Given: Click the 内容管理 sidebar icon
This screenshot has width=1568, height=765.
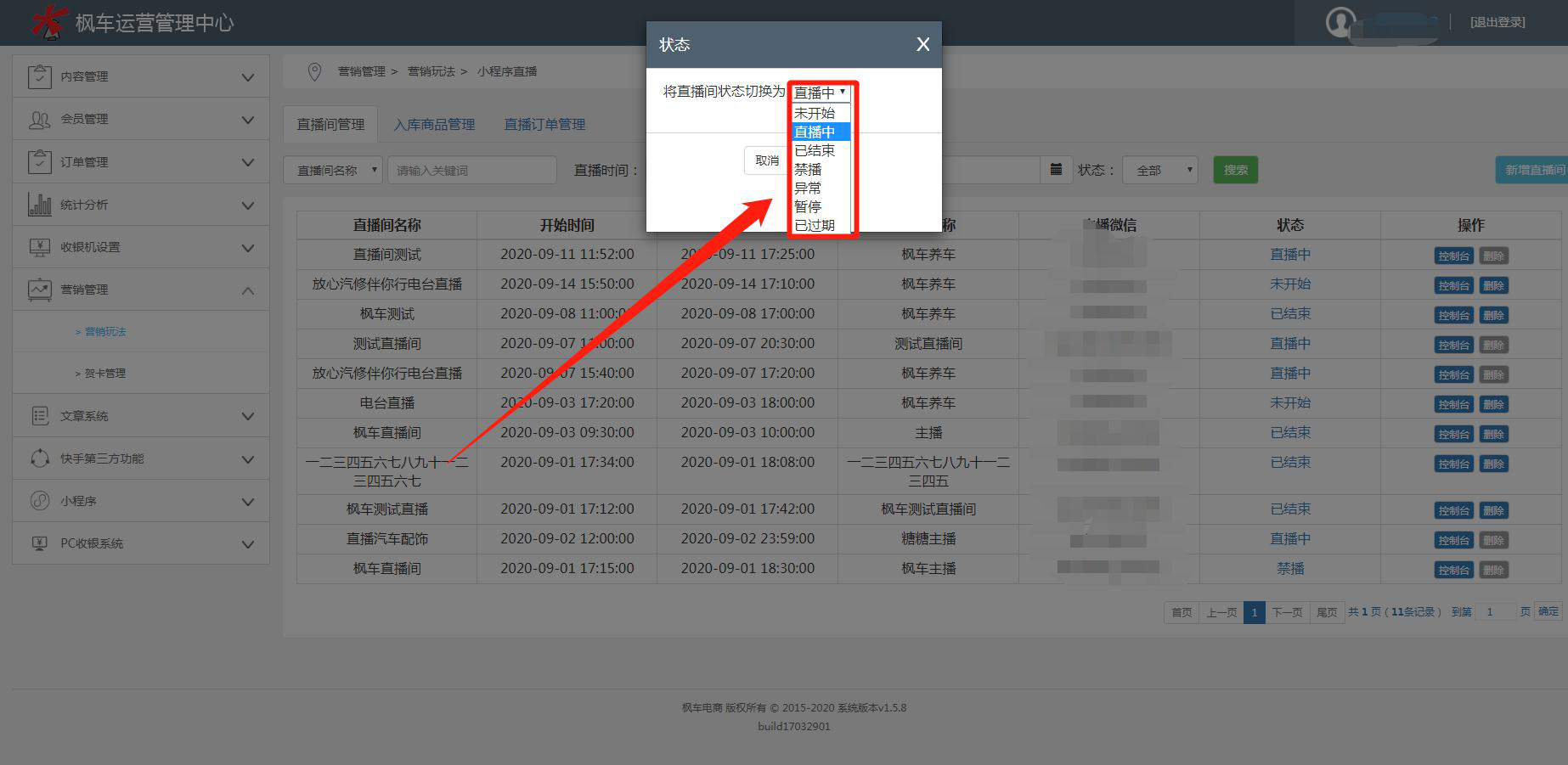Looking at the screenshot, I should 40,76.
